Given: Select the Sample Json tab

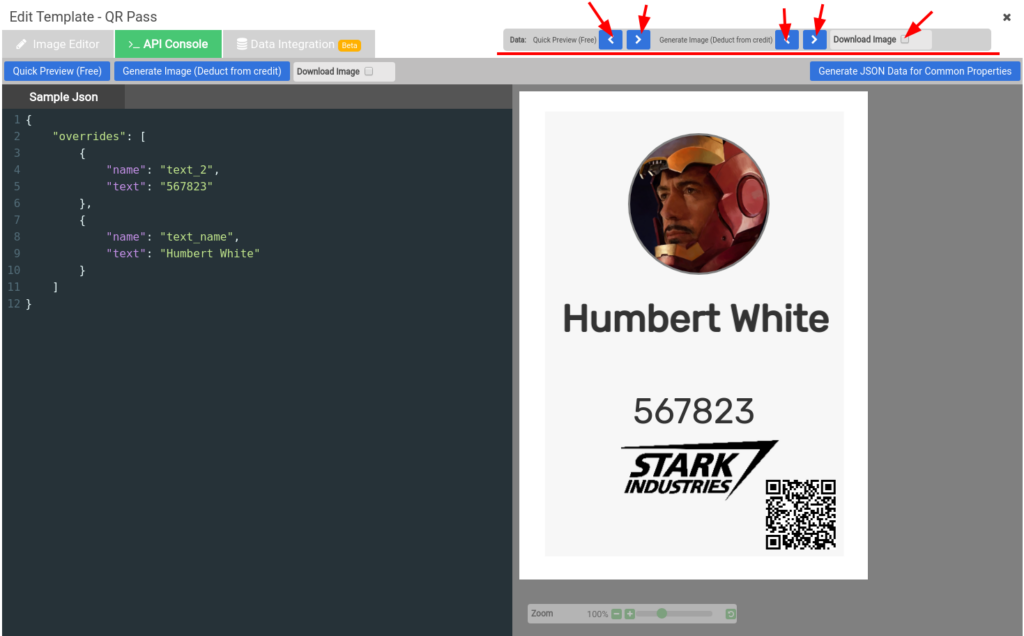Looking at the screenshot, I should 63,97.
